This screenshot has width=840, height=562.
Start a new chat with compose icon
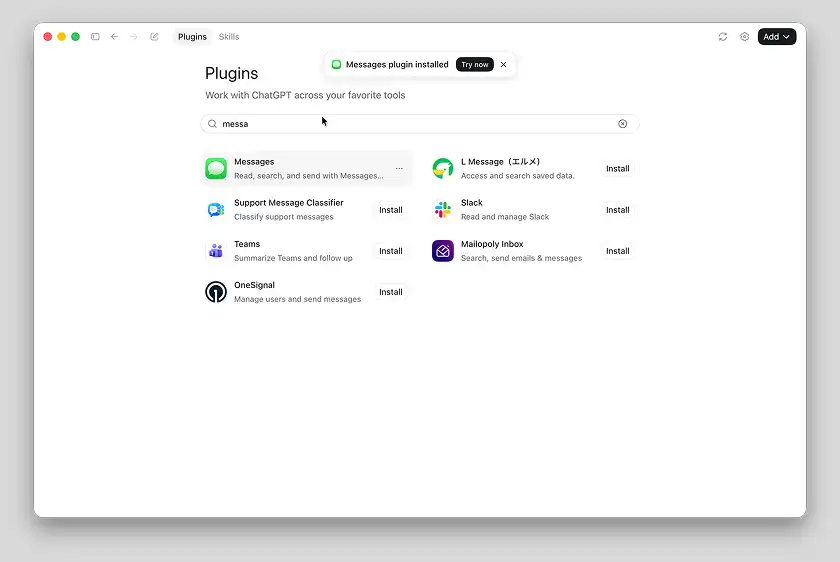pyautogui.click(x=154, y=36)
